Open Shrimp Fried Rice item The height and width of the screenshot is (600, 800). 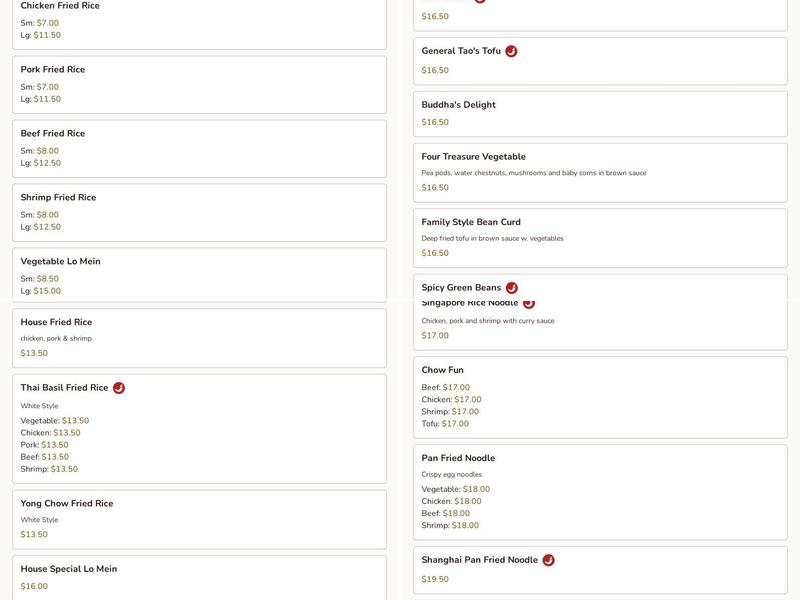(199, 212)
